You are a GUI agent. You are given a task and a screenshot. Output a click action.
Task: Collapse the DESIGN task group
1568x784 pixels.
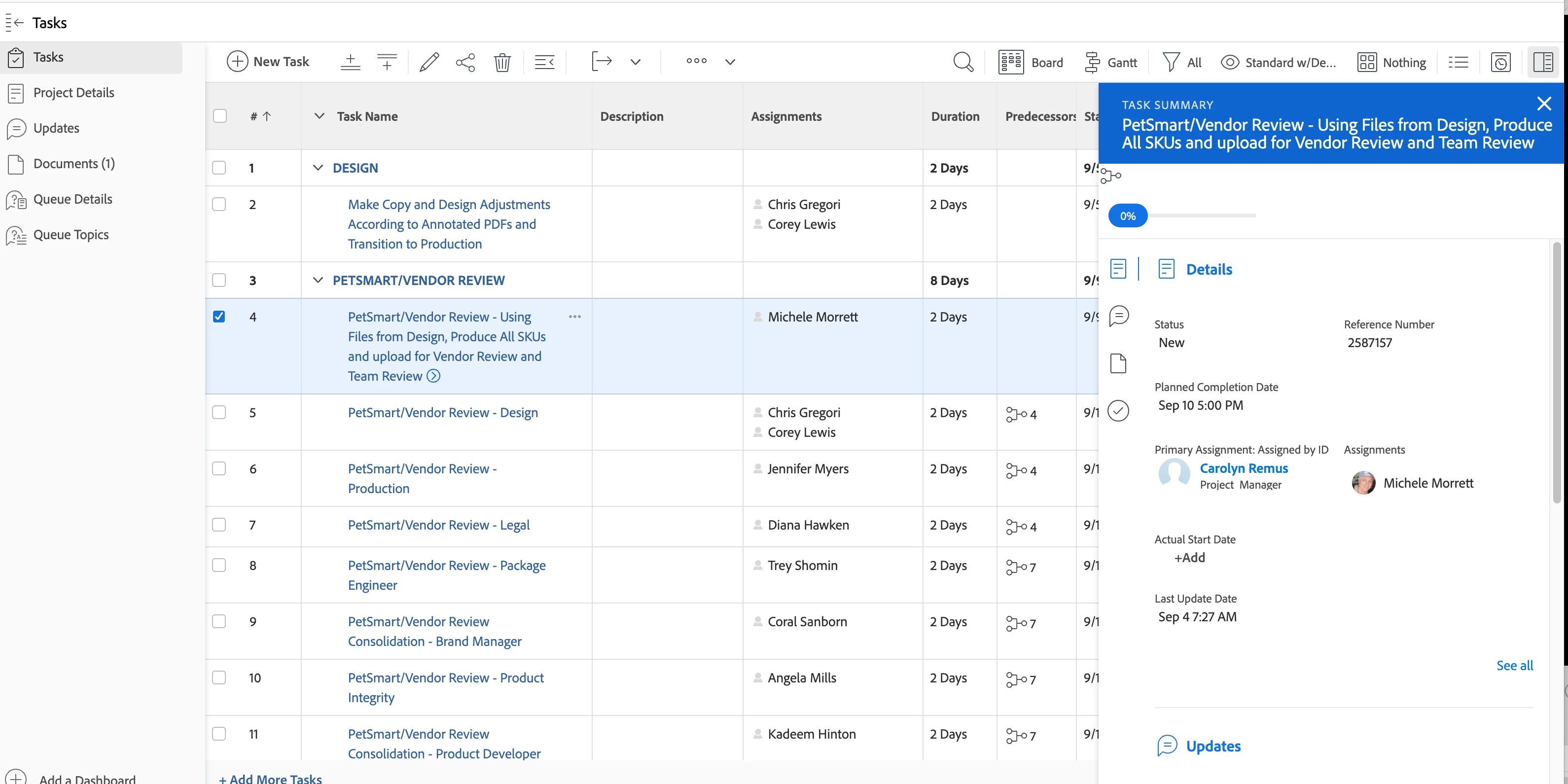tap(318, 167)
